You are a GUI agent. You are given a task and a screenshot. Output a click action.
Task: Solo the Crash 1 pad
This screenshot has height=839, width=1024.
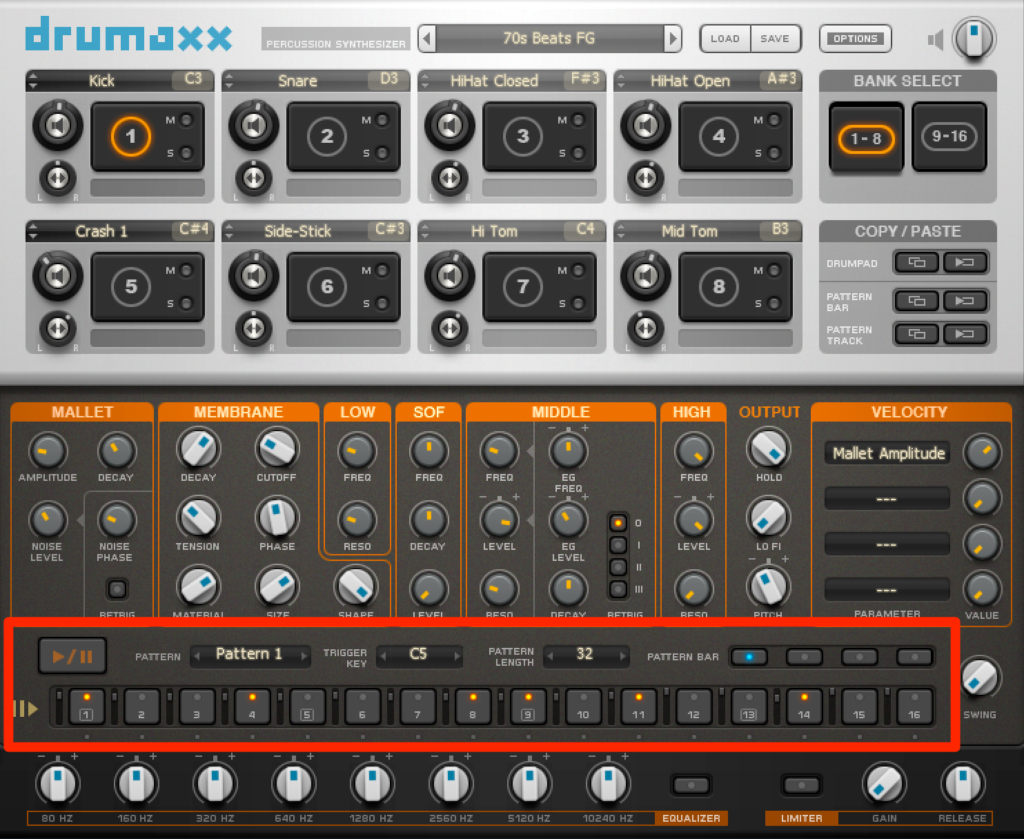point(186,303)
